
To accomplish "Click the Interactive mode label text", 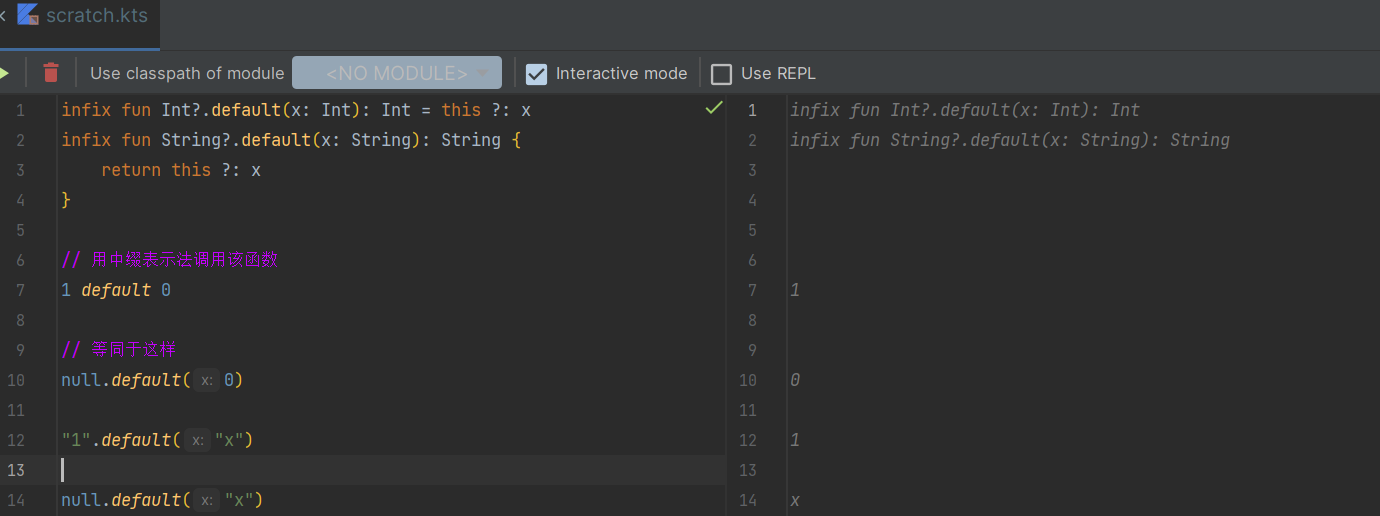I will (x=621, y=73).
